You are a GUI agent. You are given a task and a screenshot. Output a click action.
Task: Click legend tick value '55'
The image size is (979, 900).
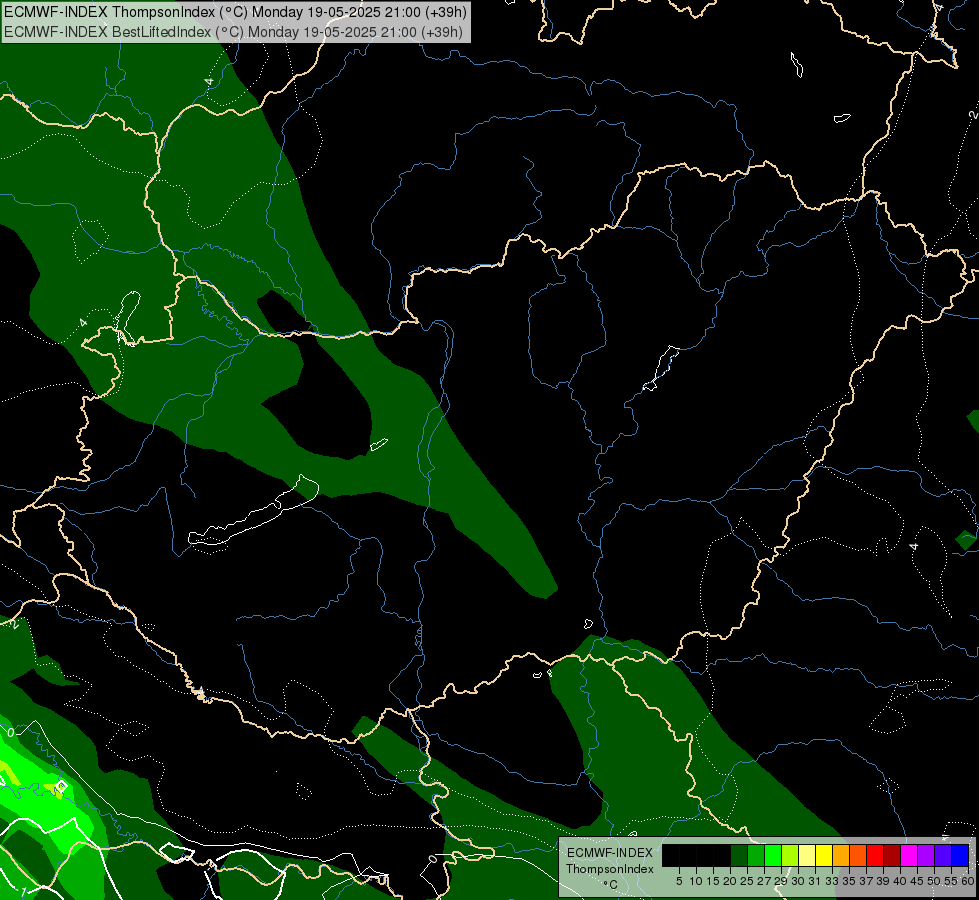(950, 881)
